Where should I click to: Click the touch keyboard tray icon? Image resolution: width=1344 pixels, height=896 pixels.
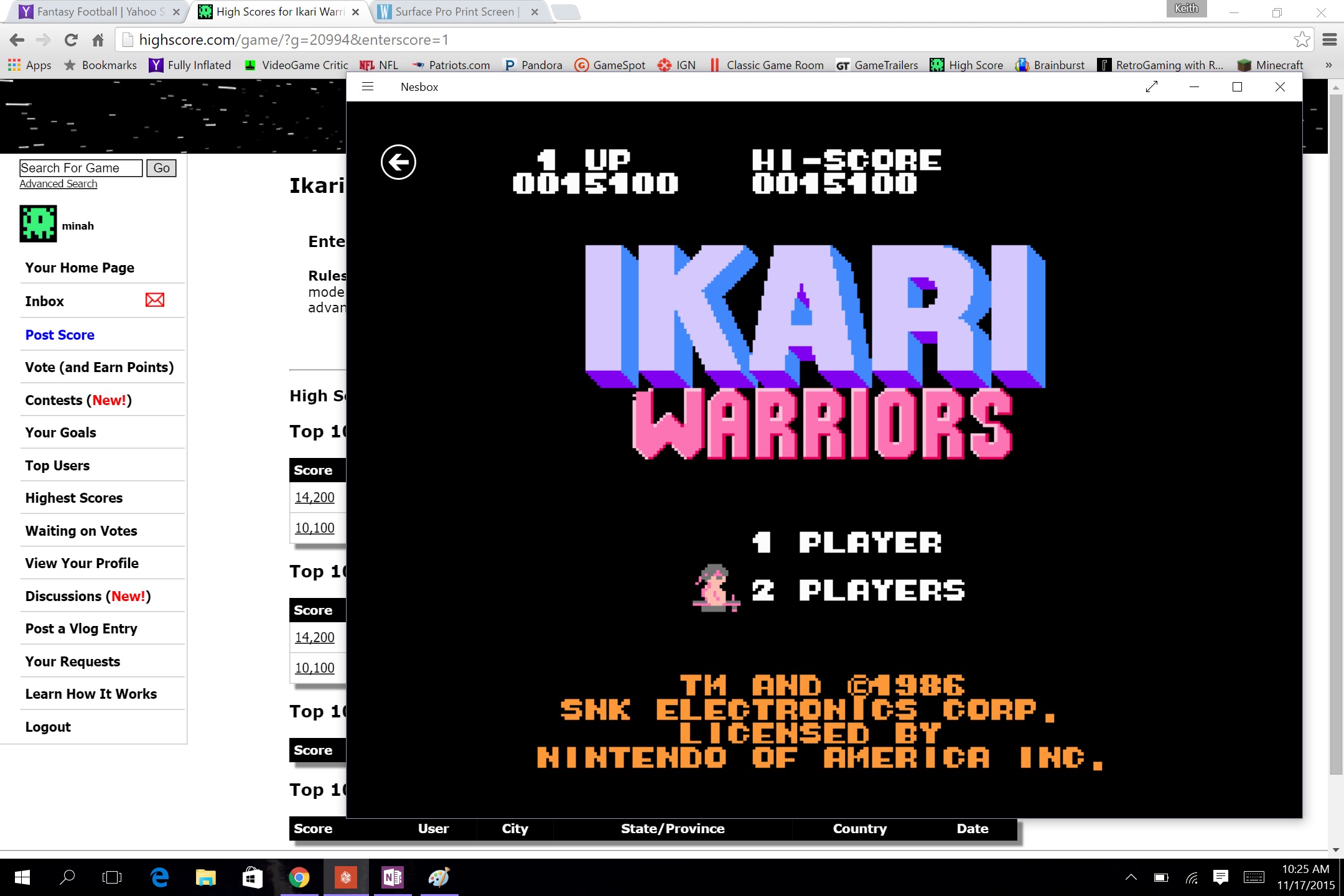(1254, 877)
